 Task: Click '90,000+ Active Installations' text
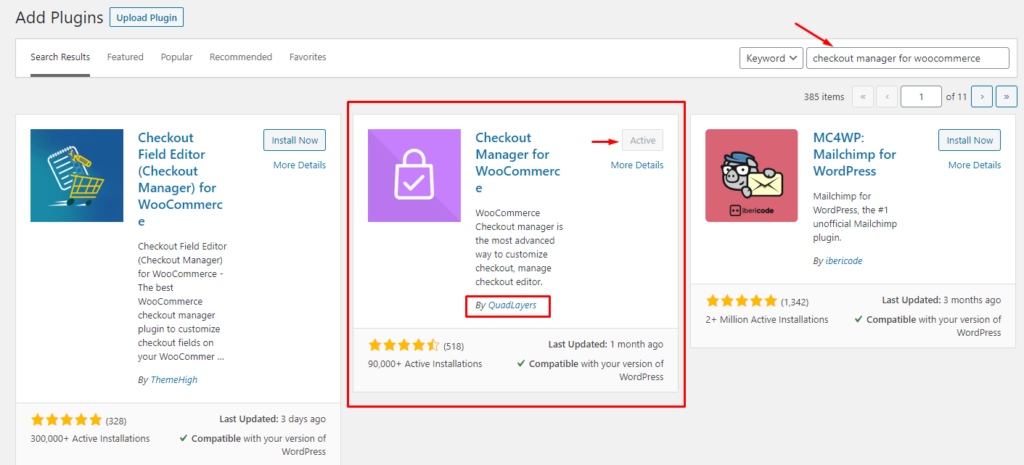point(425,364)
